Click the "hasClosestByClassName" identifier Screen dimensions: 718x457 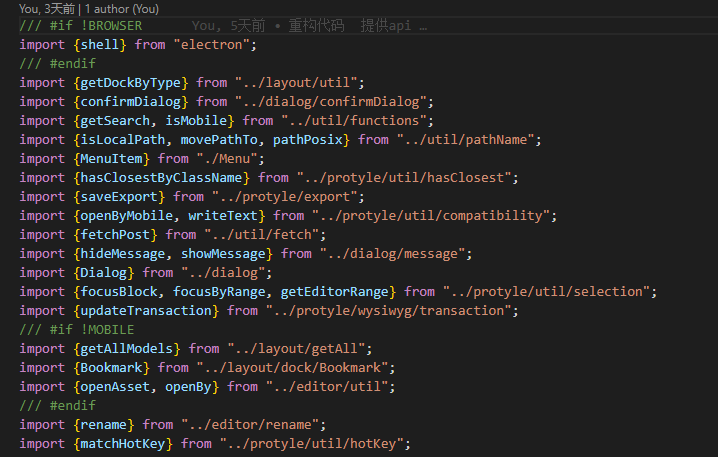(161, 178)
